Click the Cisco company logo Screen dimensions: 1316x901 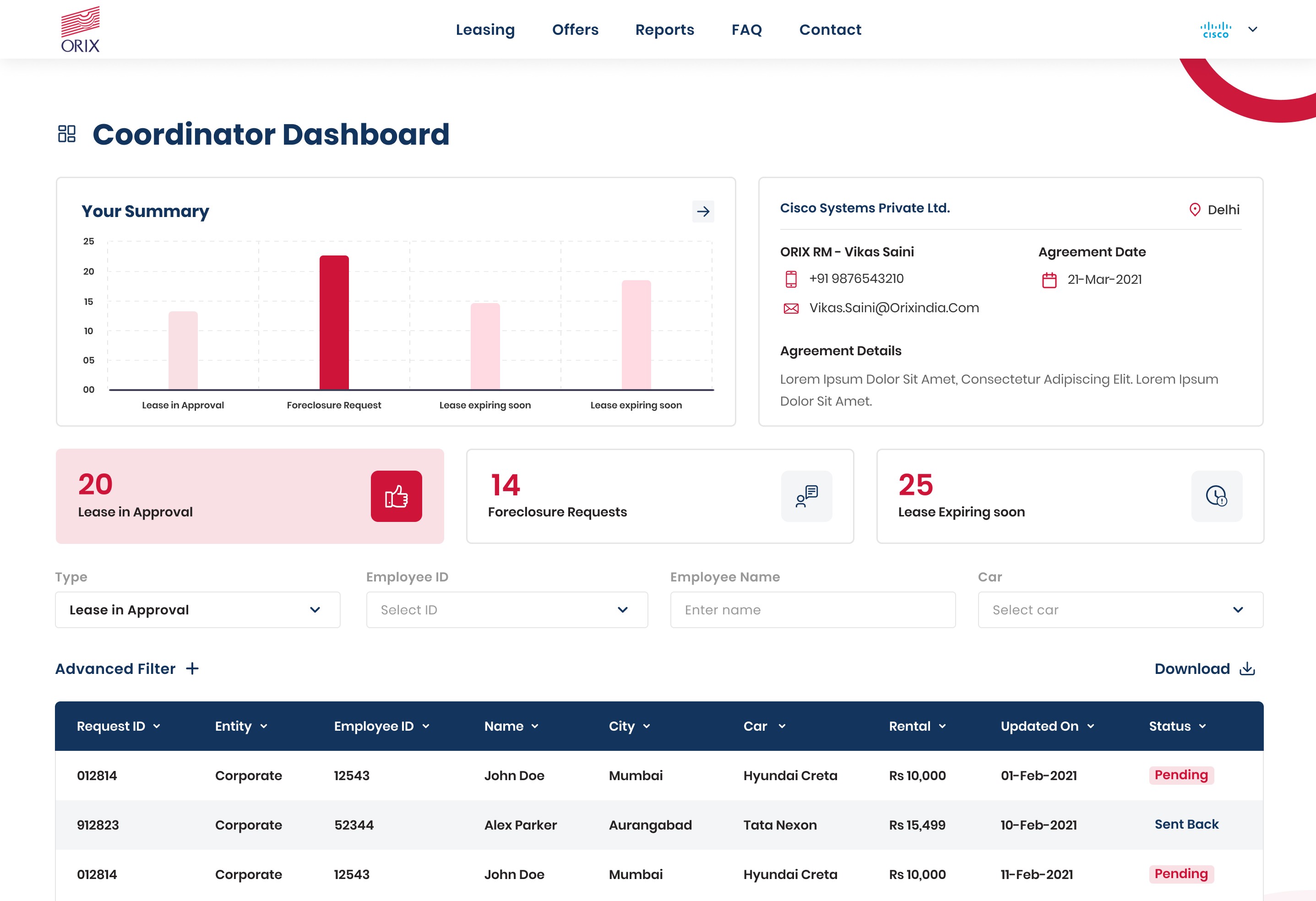pos(1216,29)
